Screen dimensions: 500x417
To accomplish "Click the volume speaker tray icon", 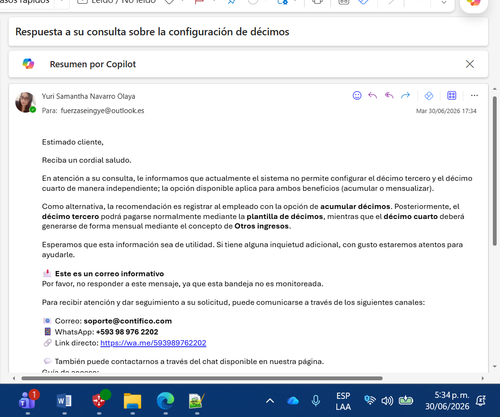I will (387, 400).
